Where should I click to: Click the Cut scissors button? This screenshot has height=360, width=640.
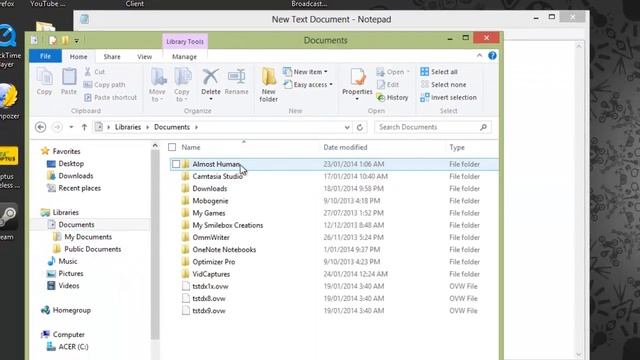coord(95,72)
